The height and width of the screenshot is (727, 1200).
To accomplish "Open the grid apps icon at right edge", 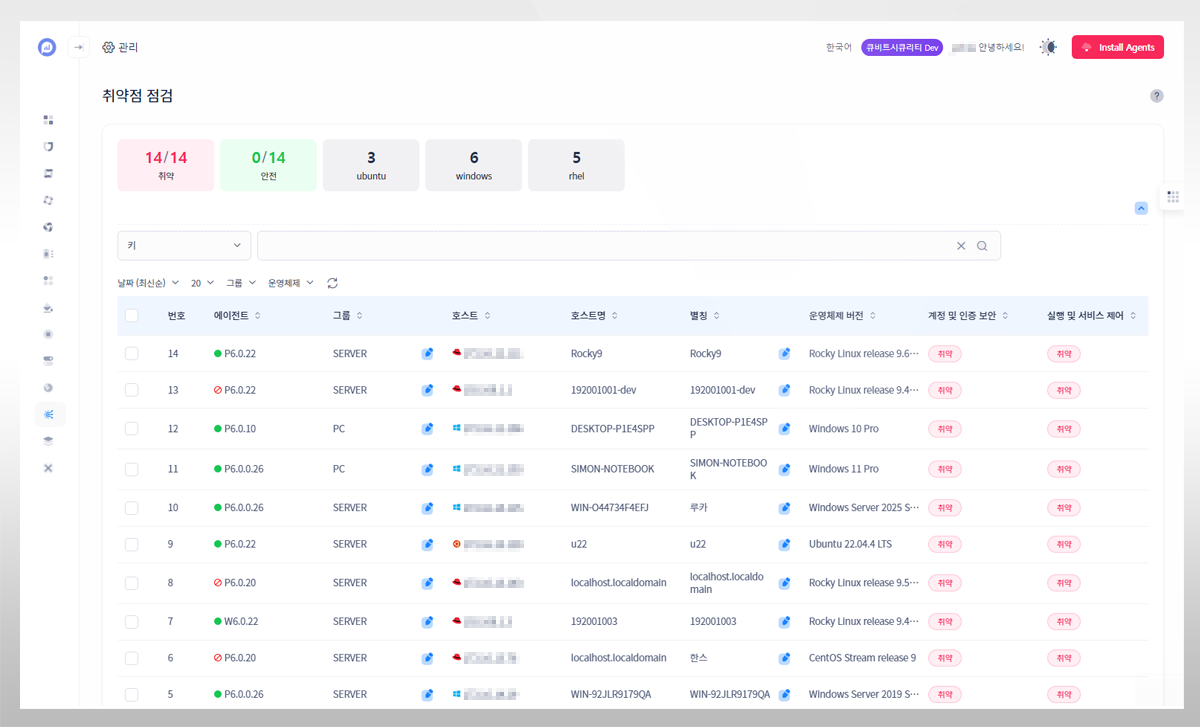I will point(1173,197).
